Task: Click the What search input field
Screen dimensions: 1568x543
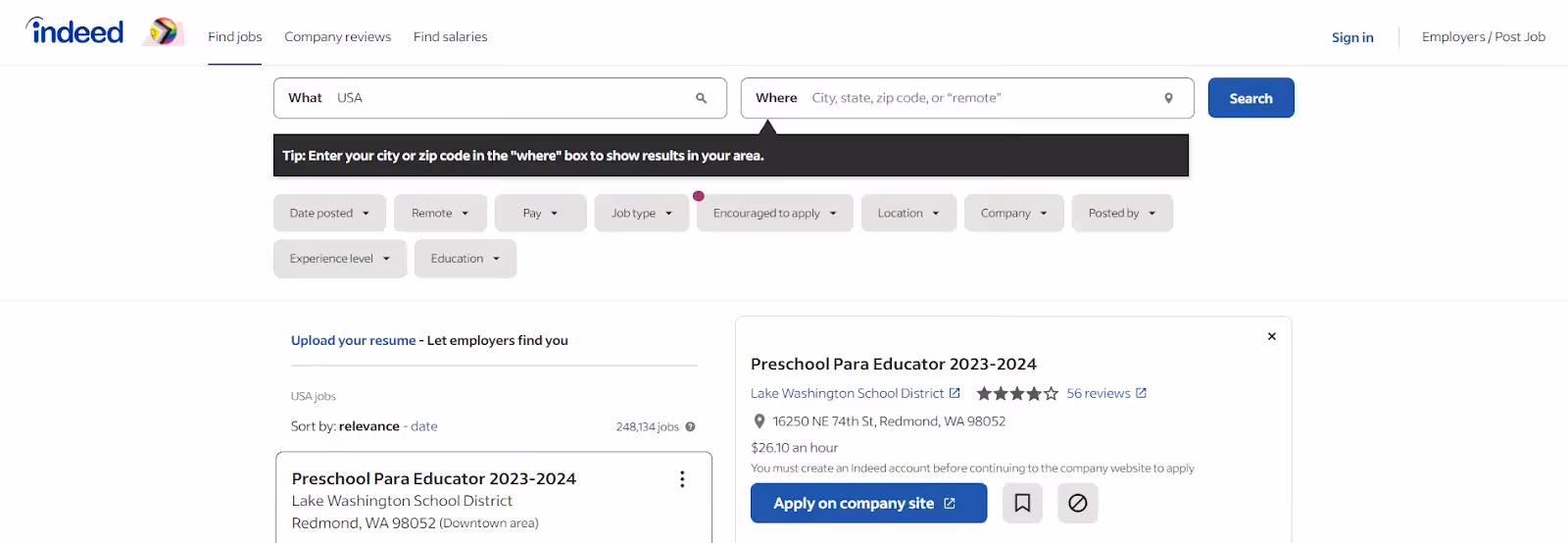Action: tap(500, 98)
